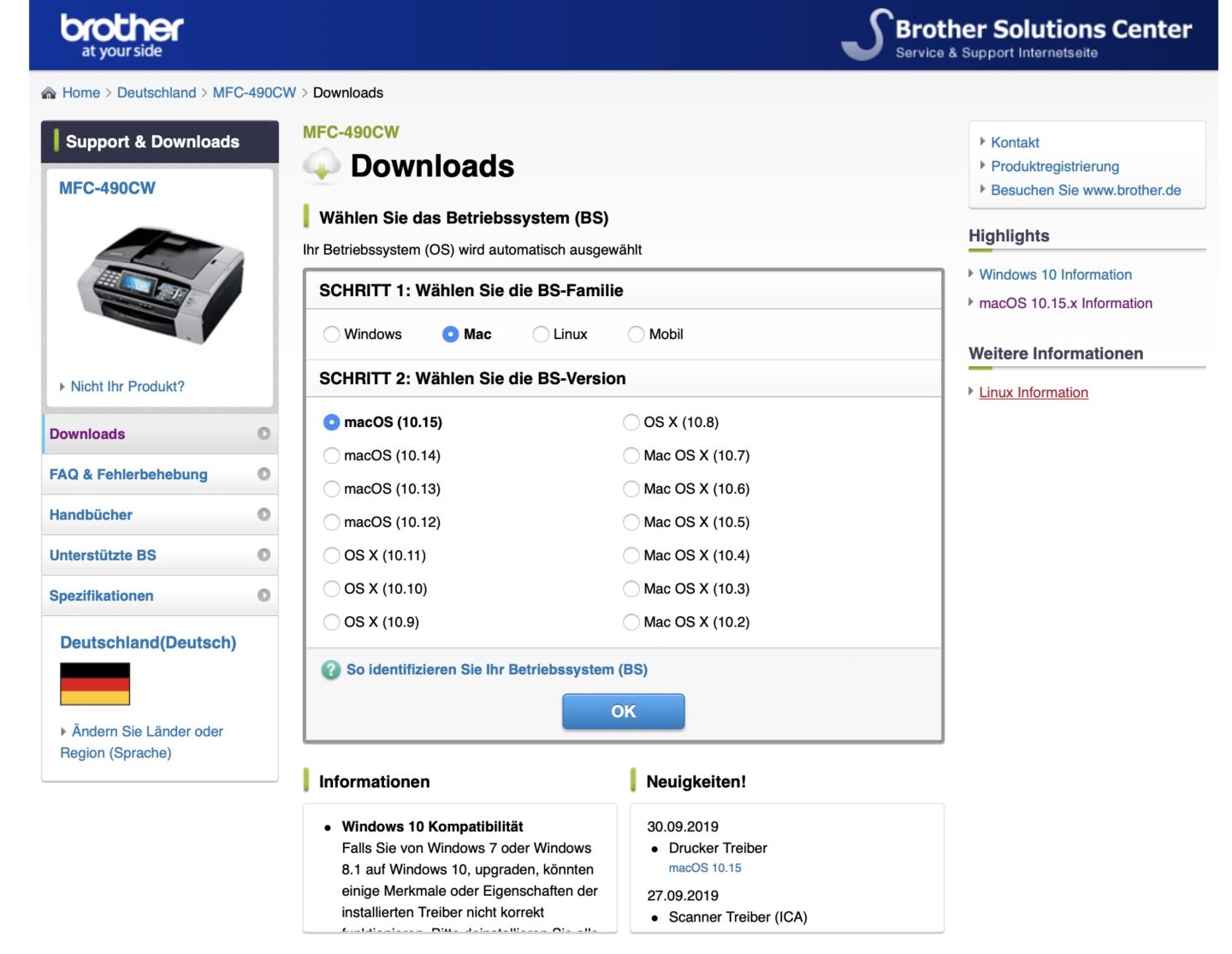Select the Mac OS family radio button
The height and width of the screenshot is (954, 1232).
451,335
